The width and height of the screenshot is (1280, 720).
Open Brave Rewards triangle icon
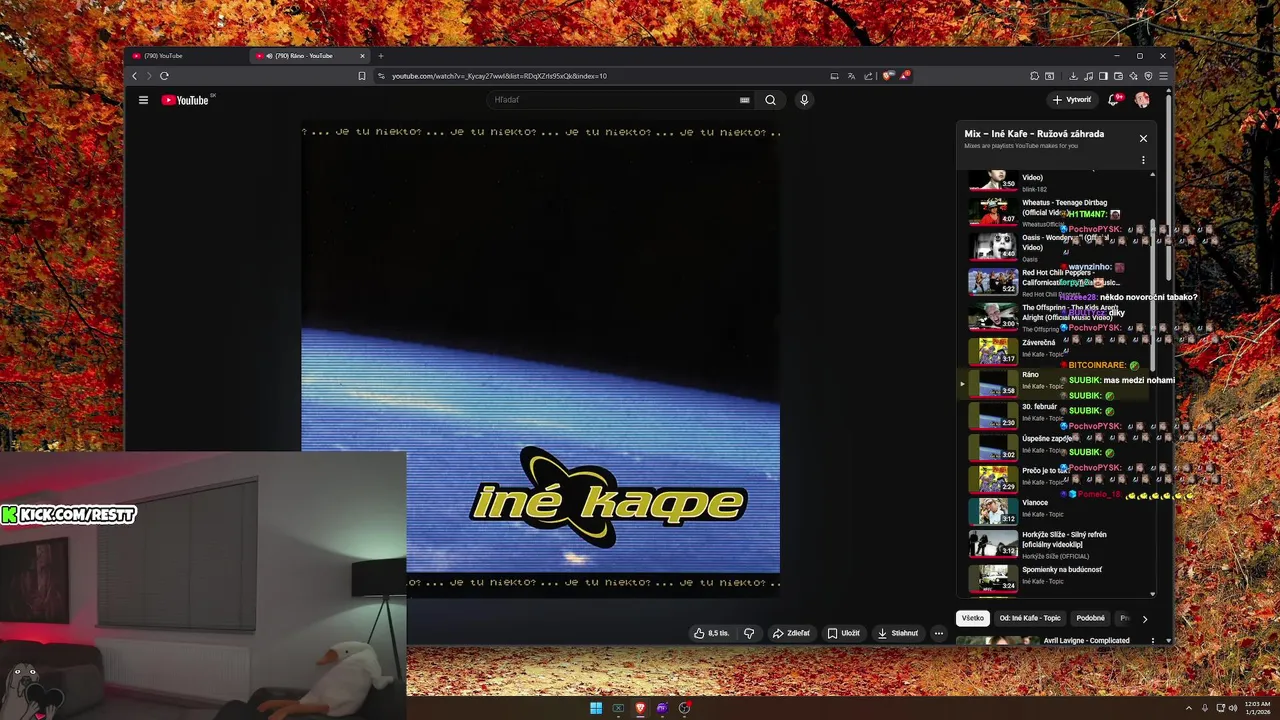click(904, 75)
